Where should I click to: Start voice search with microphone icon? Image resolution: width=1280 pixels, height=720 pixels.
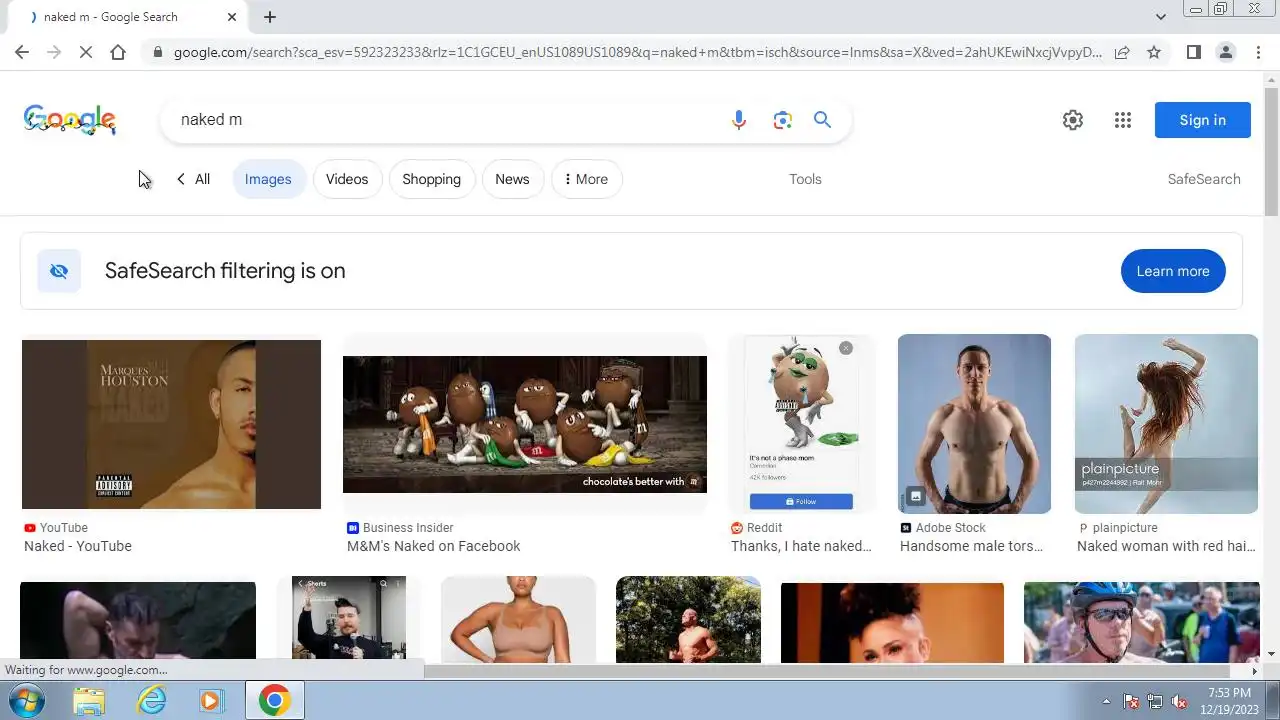(739, 120)
